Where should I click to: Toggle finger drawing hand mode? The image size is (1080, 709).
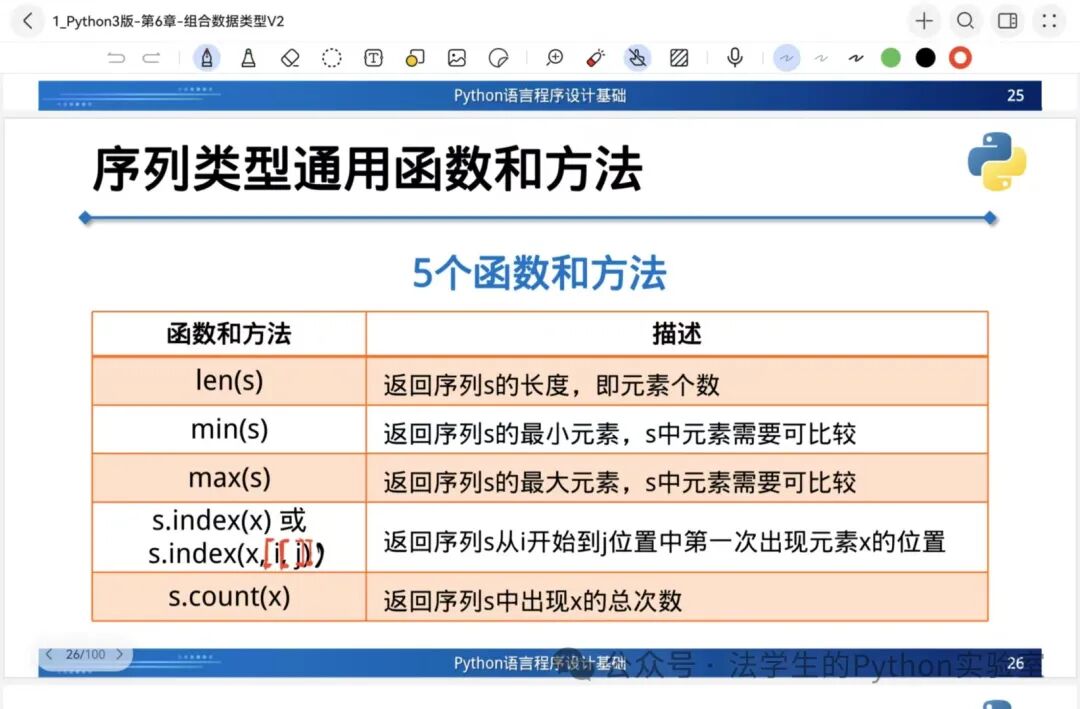(637, 58)
